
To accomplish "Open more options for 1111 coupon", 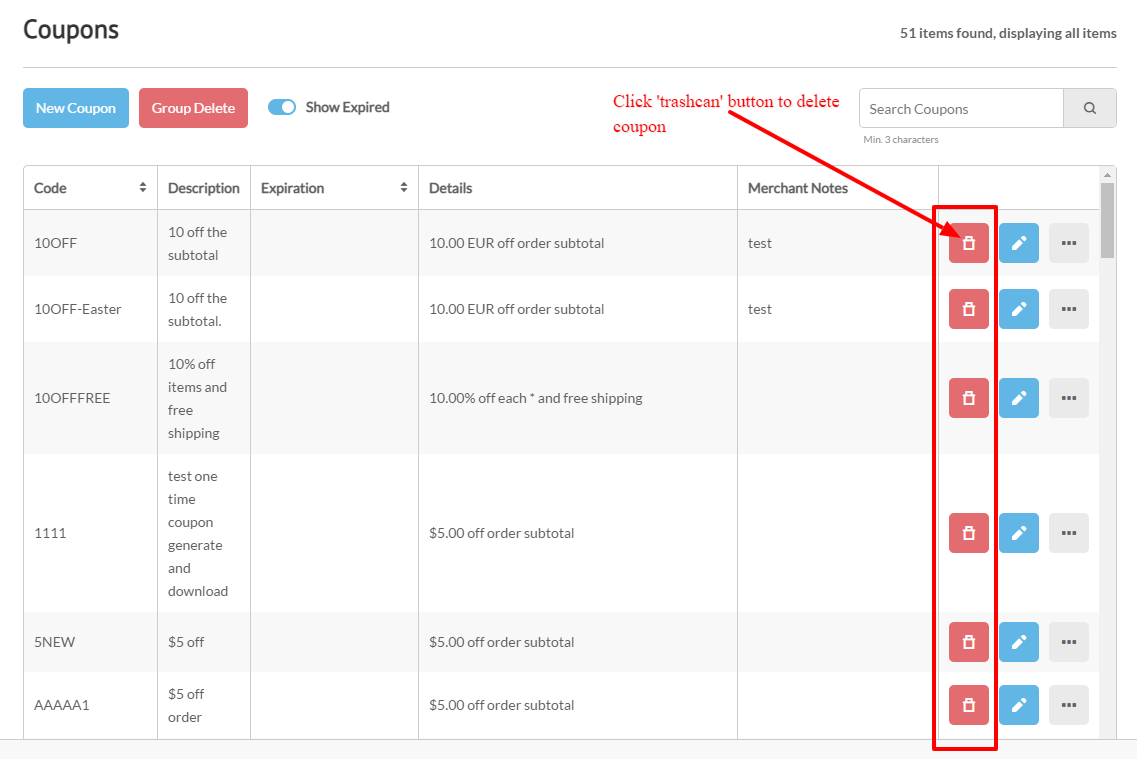I will tap(1069, 533).
